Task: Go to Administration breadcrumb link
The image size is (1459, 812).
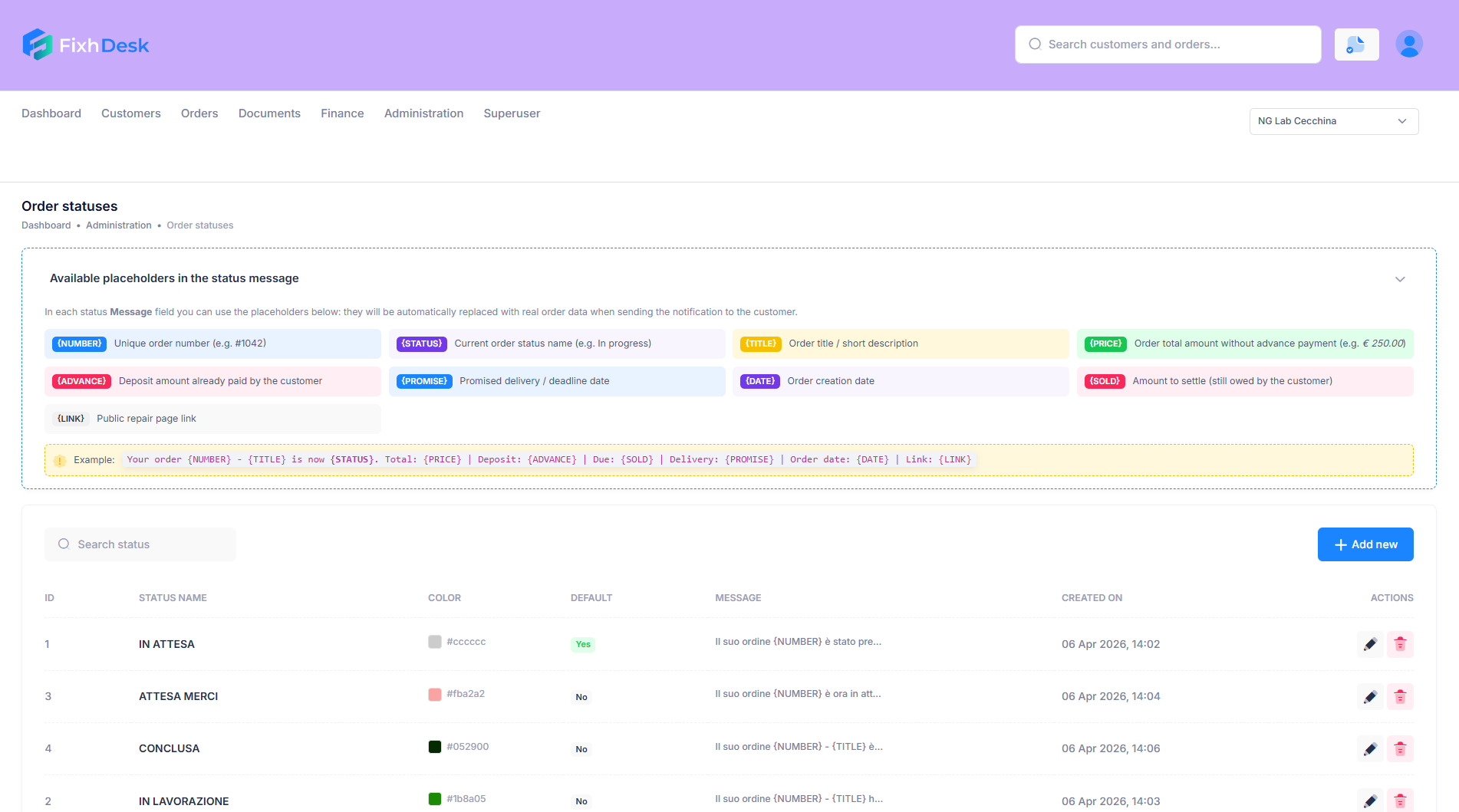Action: pyautogui.click(x=119, y=225)
